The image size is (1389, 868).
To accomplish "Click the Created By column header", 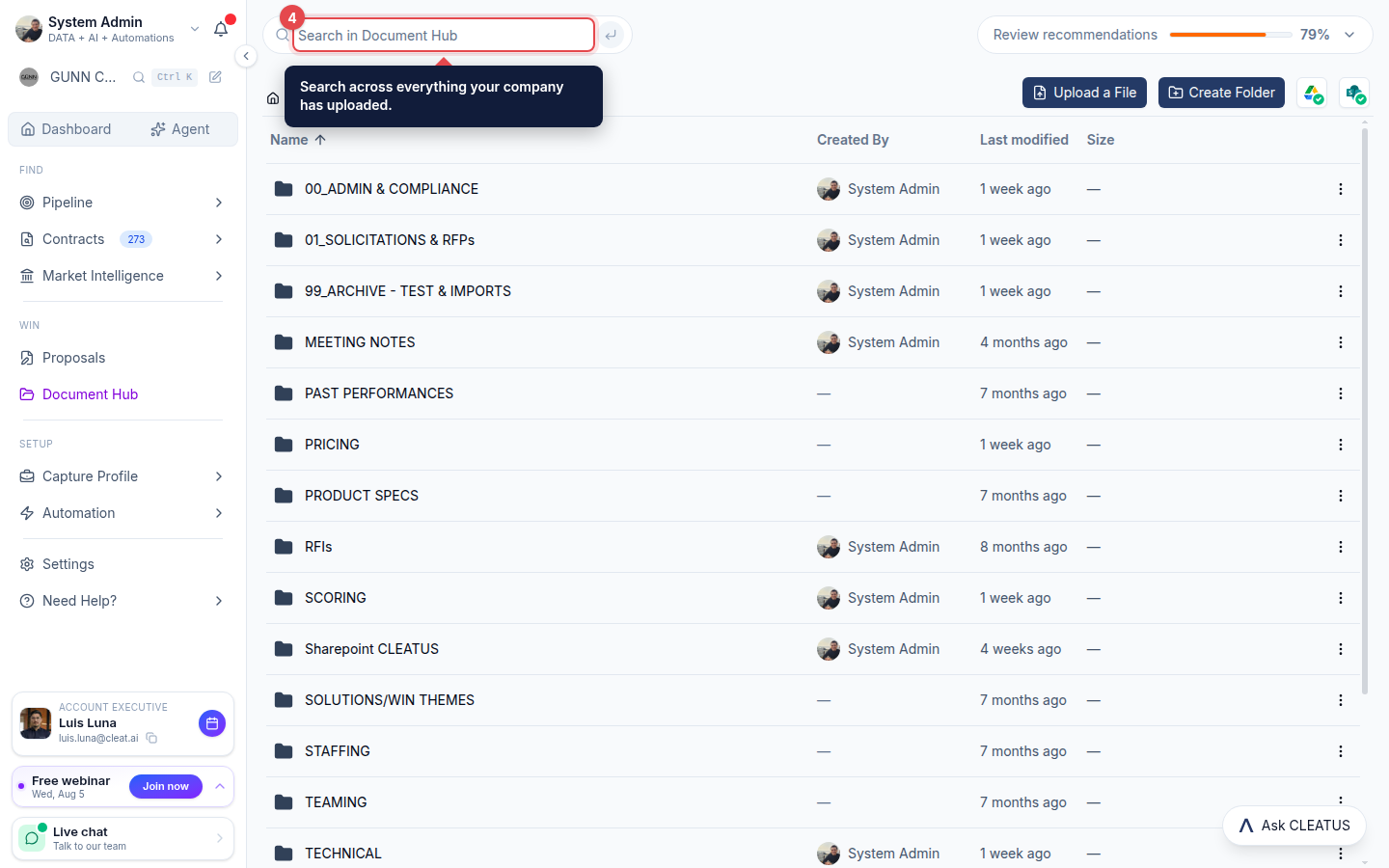I will (853, 140).
